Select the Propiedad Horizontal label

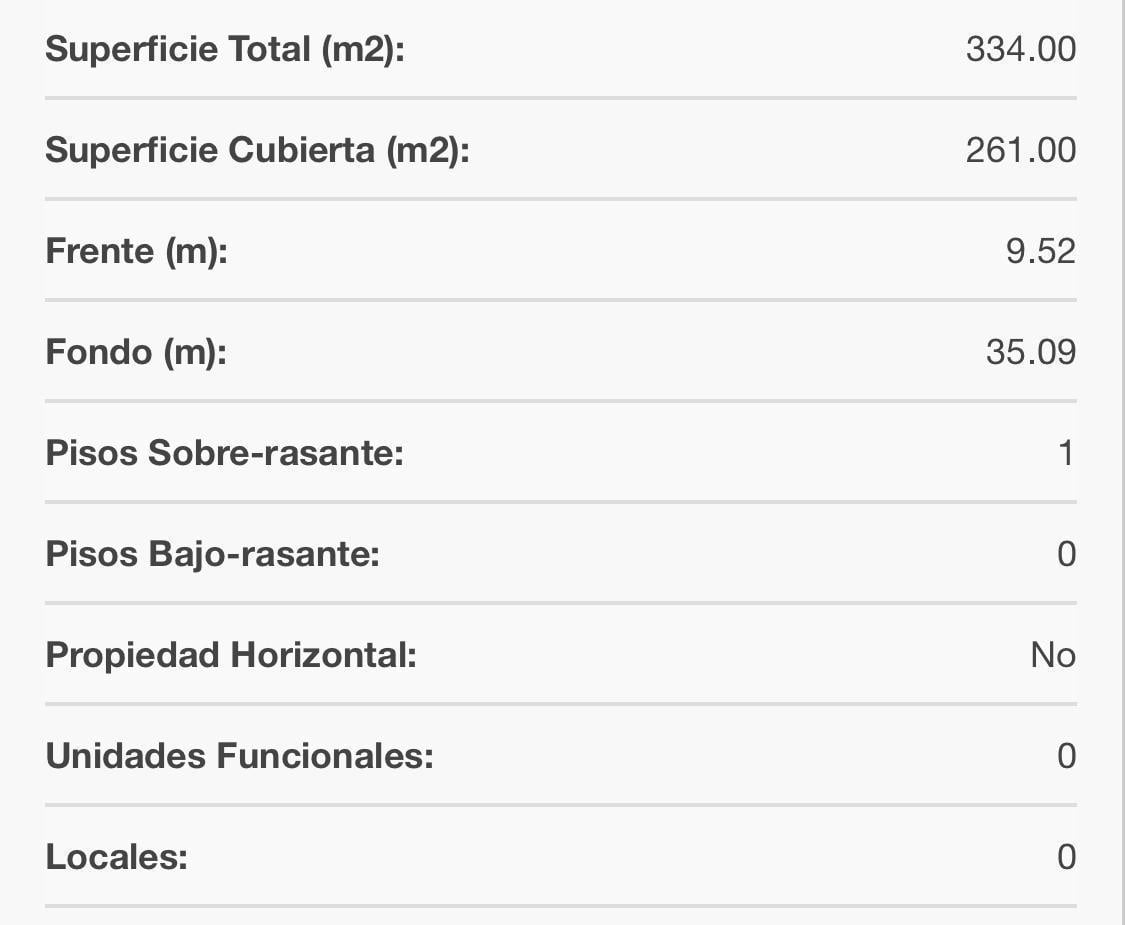click(x=231, y=656)
